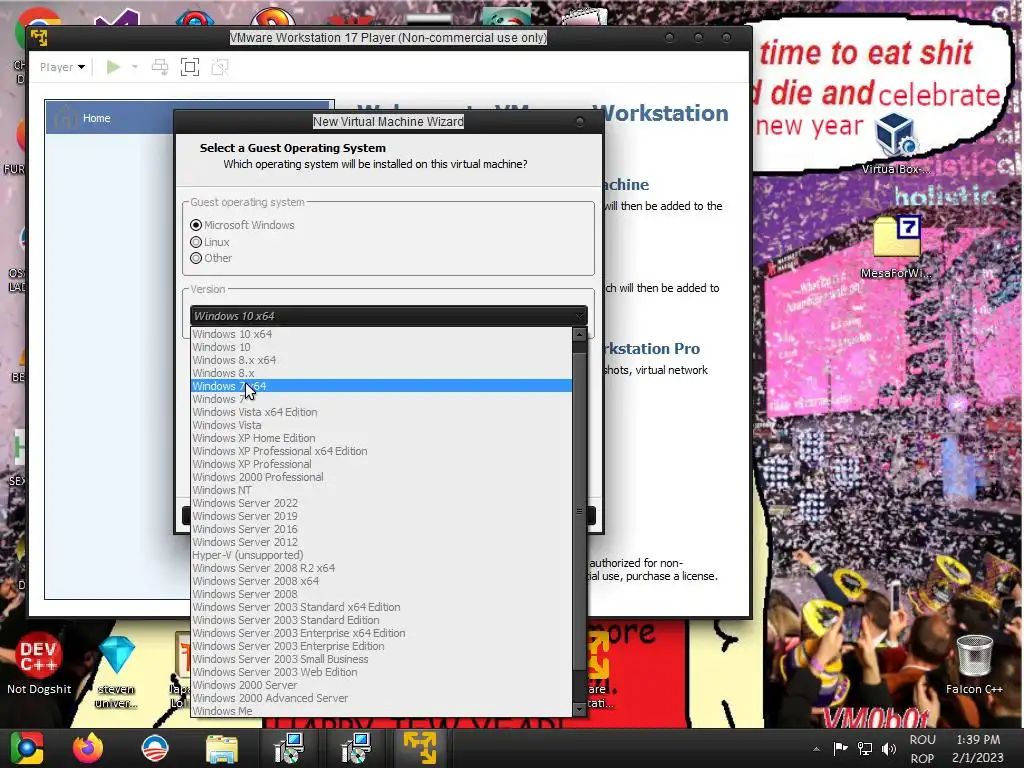This screenshot has height=768, width=1024.
Task: Click the volume speaker tray icon
Action: (x=889, y=748)
